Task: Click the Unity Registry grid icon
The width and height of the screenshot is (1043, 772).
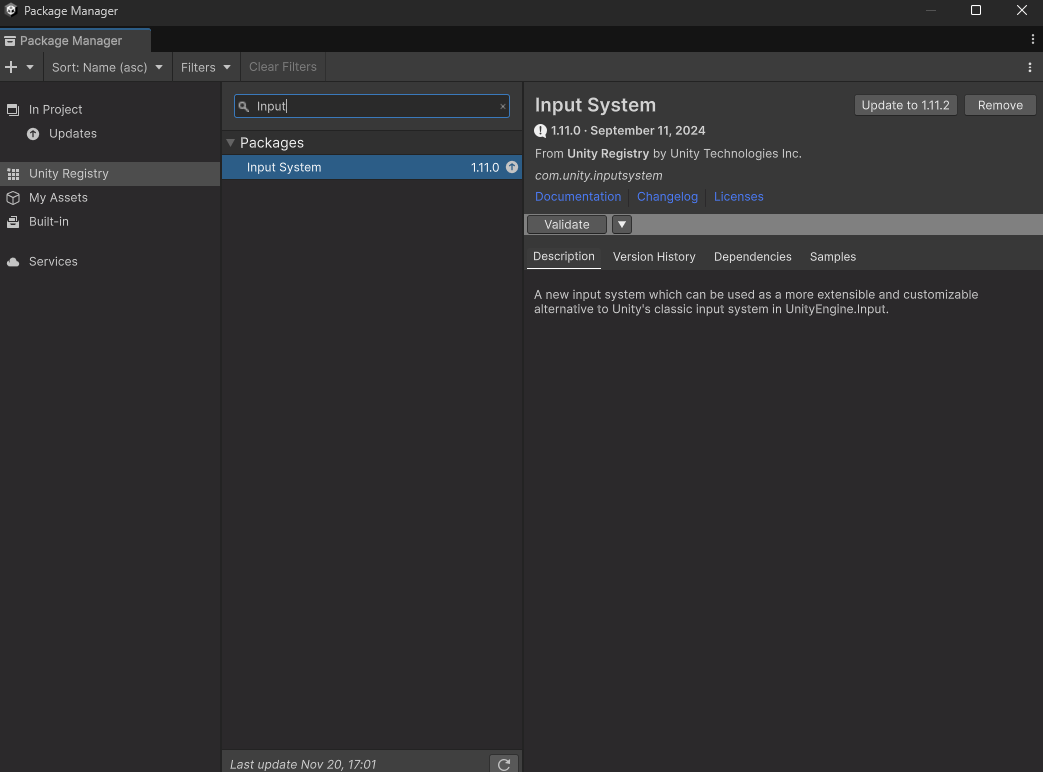Action: 13,174
